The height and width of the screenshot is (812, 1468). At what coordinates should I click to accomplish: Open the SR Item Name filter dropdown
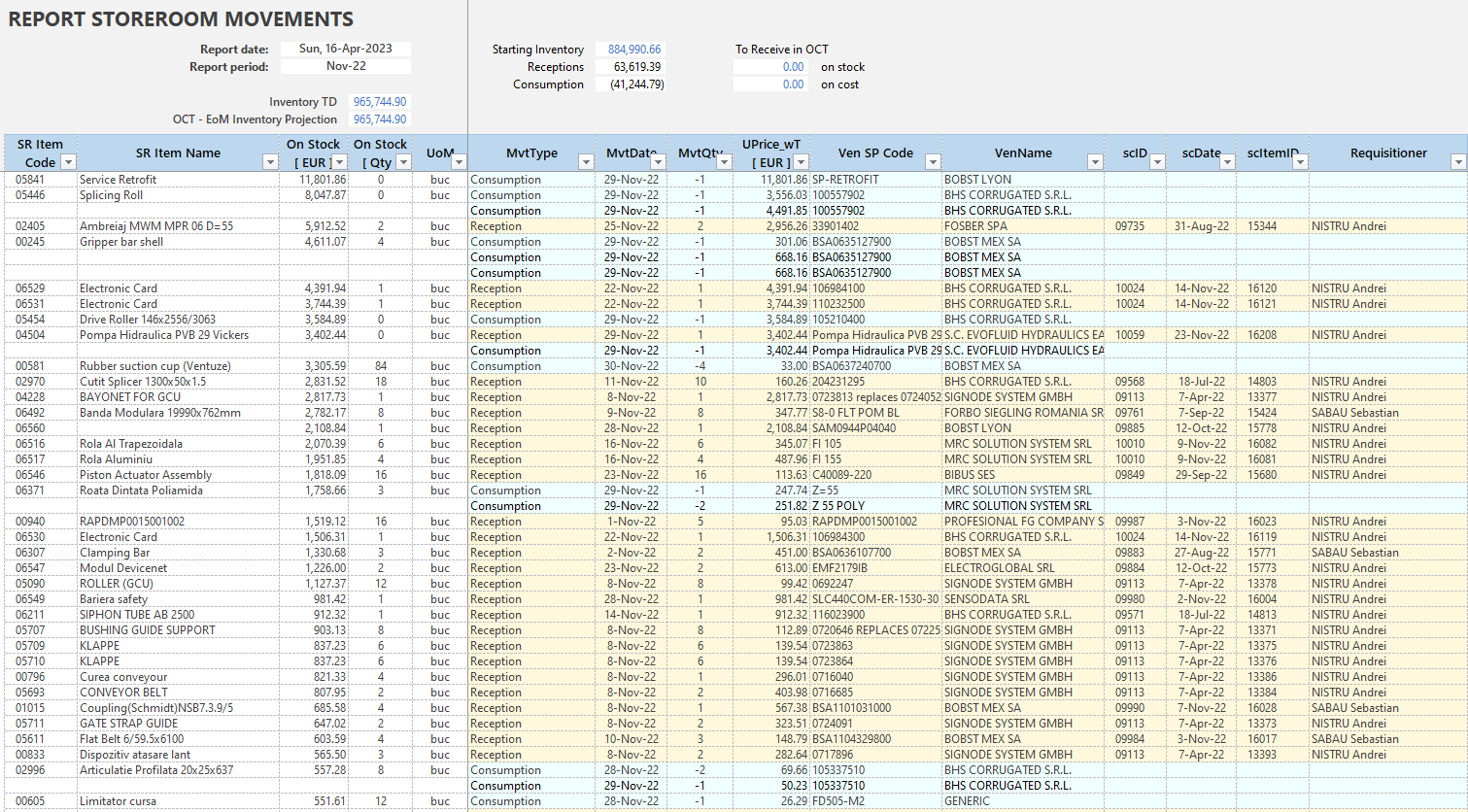270,162
